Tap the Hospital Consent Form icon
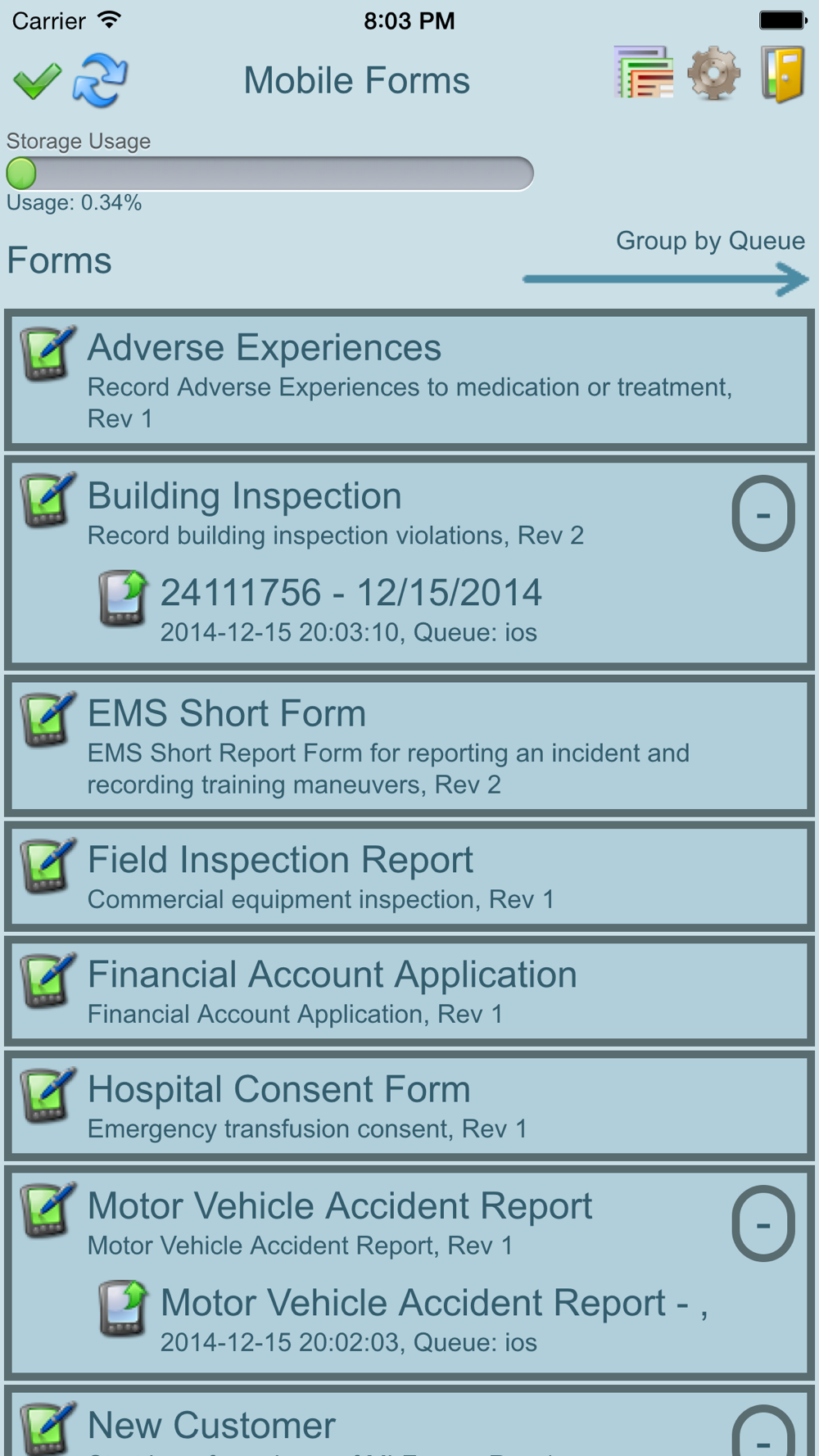Screen dimensions: 819x1456 tap(48, 1095)
